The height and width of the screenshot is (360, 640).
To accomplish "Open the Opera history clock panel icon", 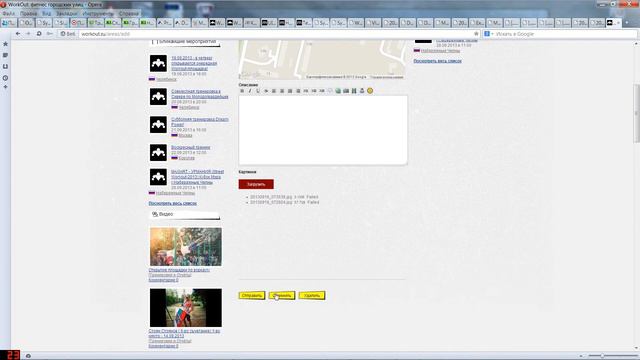I will (x=5, y=78).
